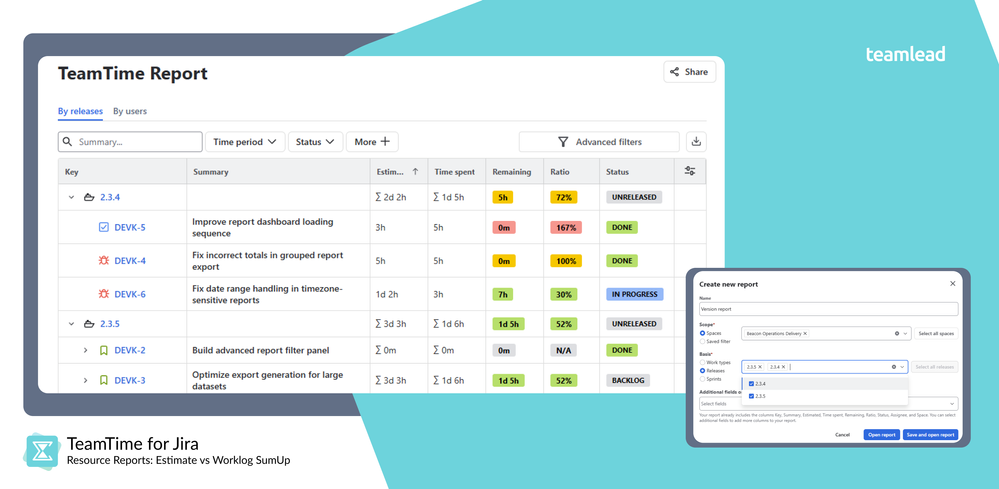Select the Saved filter radio button
Viewport: 999px width, 489px height.
(x=702, y=341)
